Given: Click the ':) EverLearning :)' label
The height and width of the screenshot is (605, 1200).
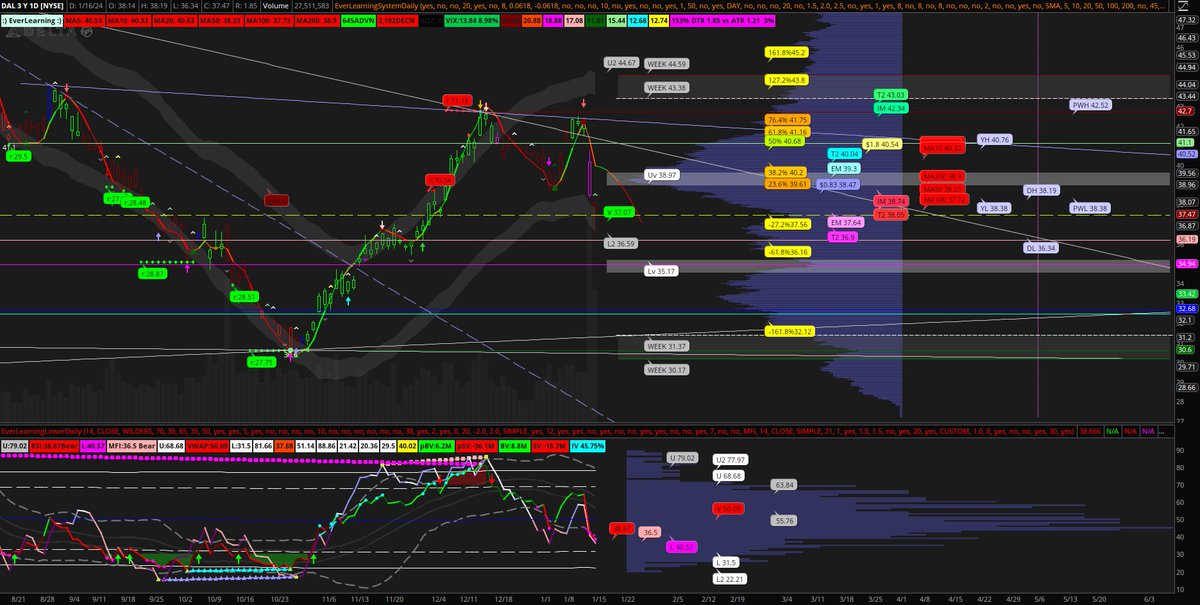Looking at the screenshot, I should tap(32, 21).
